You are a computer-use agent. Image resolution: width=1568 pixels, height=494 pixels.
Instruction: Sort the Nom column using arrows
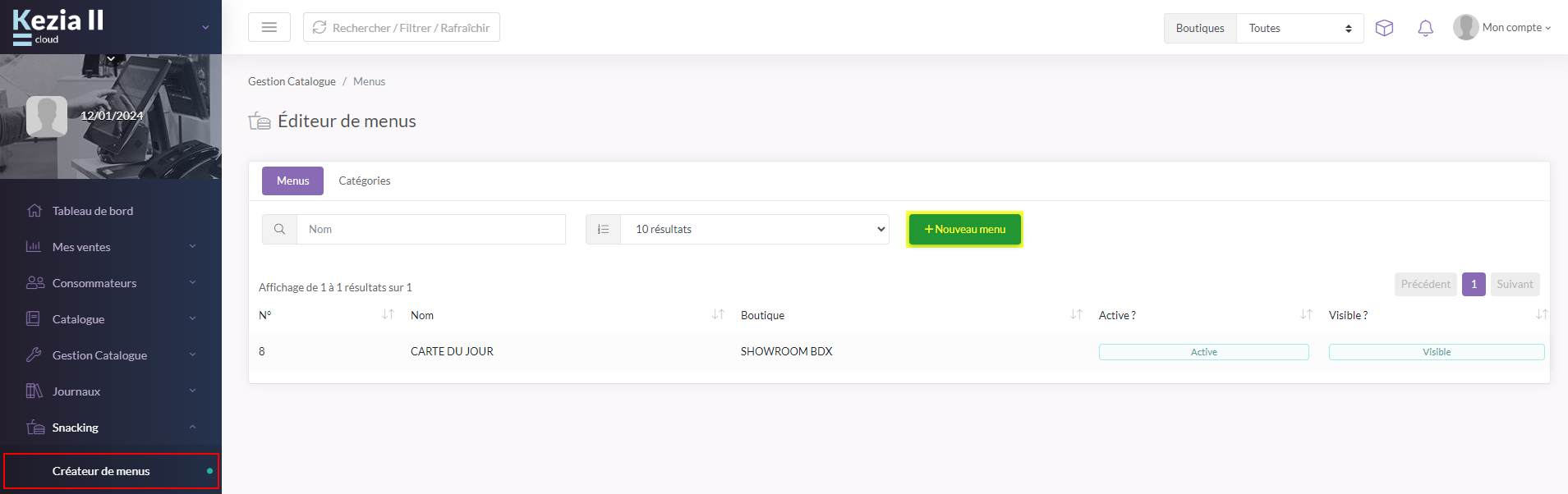718,315
